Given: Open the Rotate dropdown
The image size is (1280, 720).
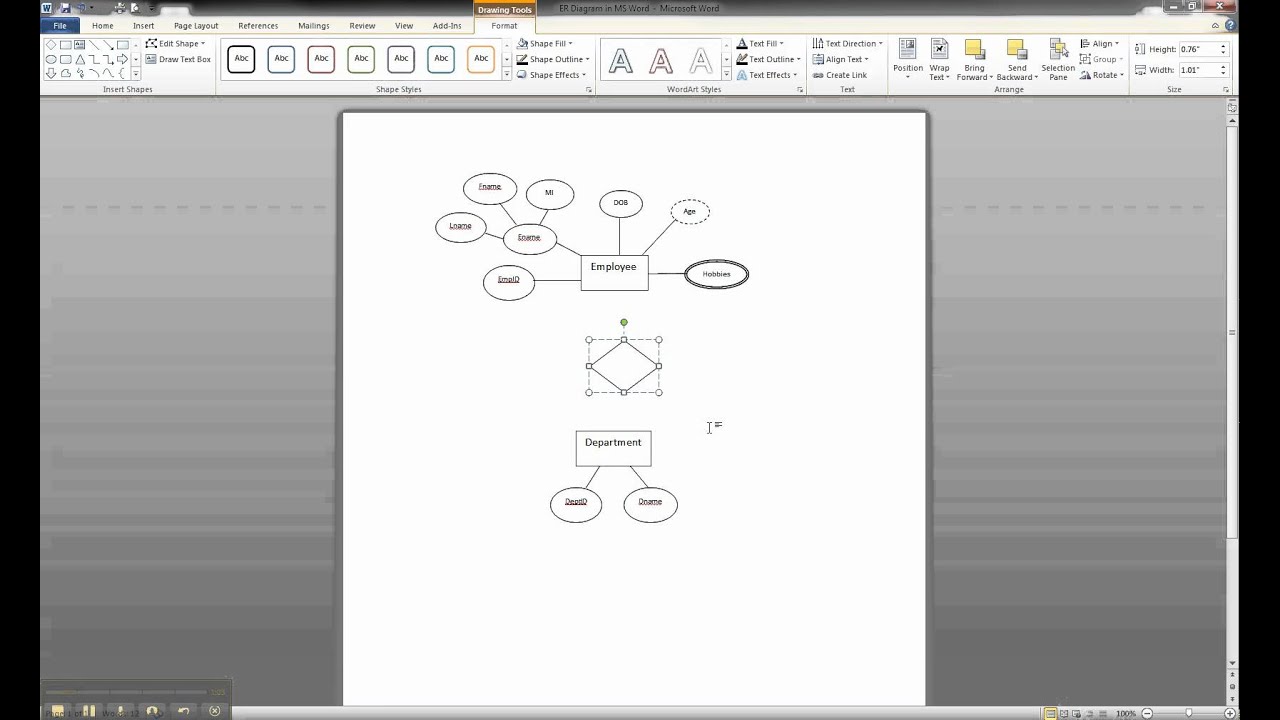Looking at the screenshot, I should pyautogui.click(x=1100, y=75).
